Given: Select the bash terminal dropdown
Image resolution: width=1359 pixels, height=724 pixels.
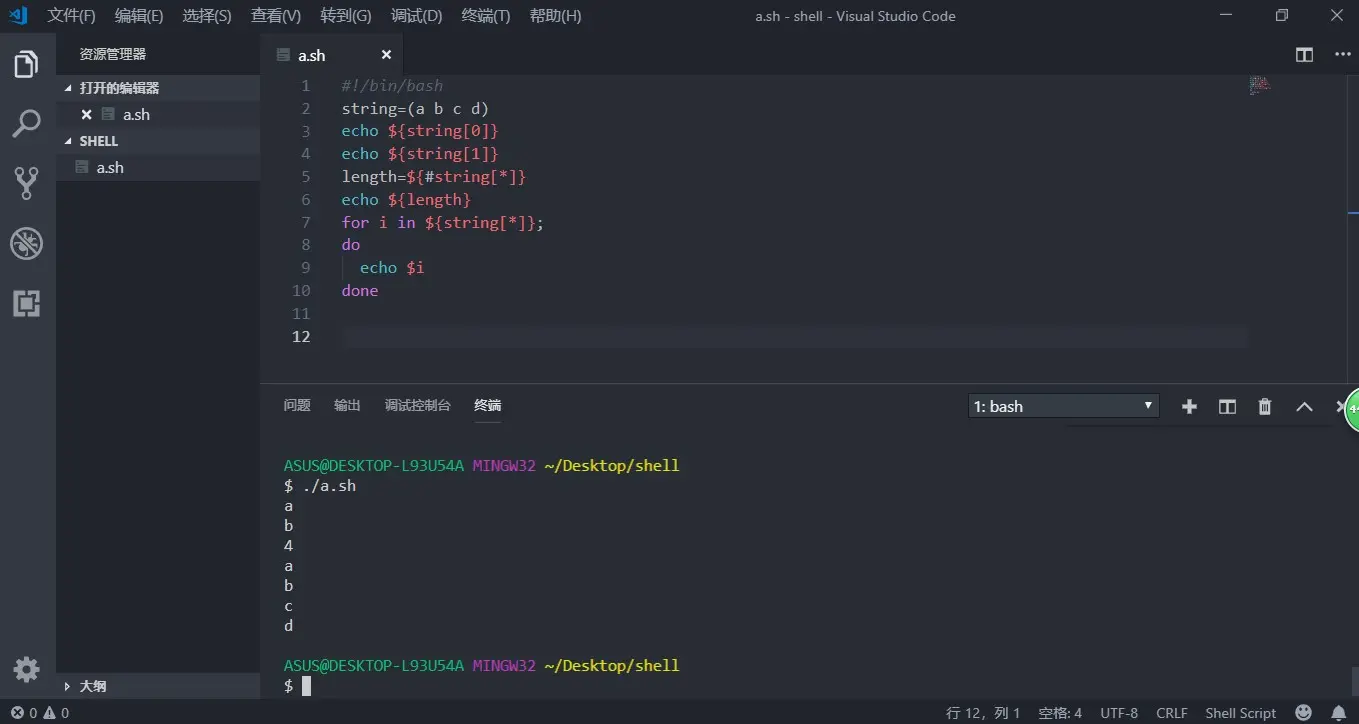Looking at the screenshot, I should [x=1063, y=406].
